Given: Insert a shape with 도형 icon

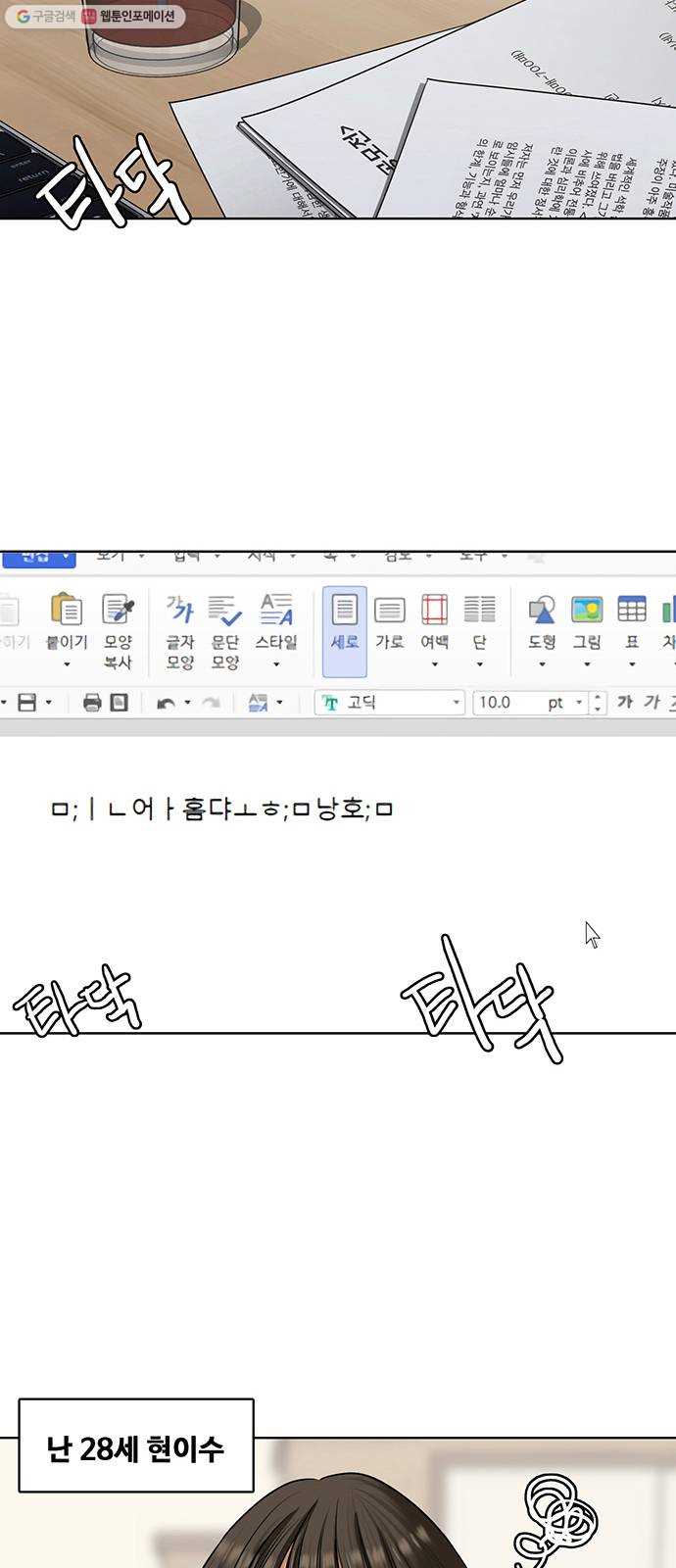Looking at the screenshot, I should point(542,610).
